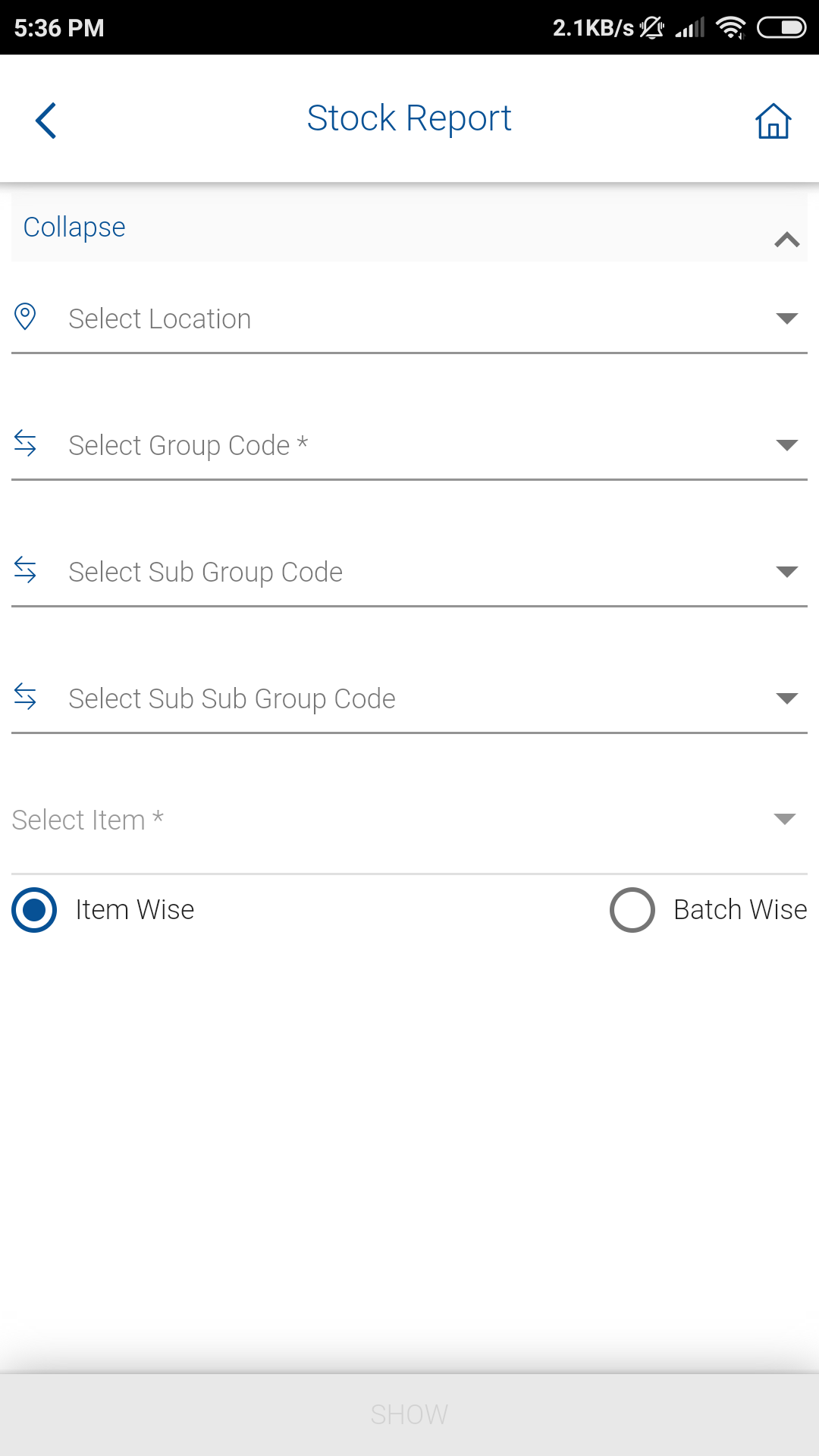This screenshot has width=819, height=1456.
Task: Expand the Select Sub Sub Group Code dropdown
Action: 787,698
